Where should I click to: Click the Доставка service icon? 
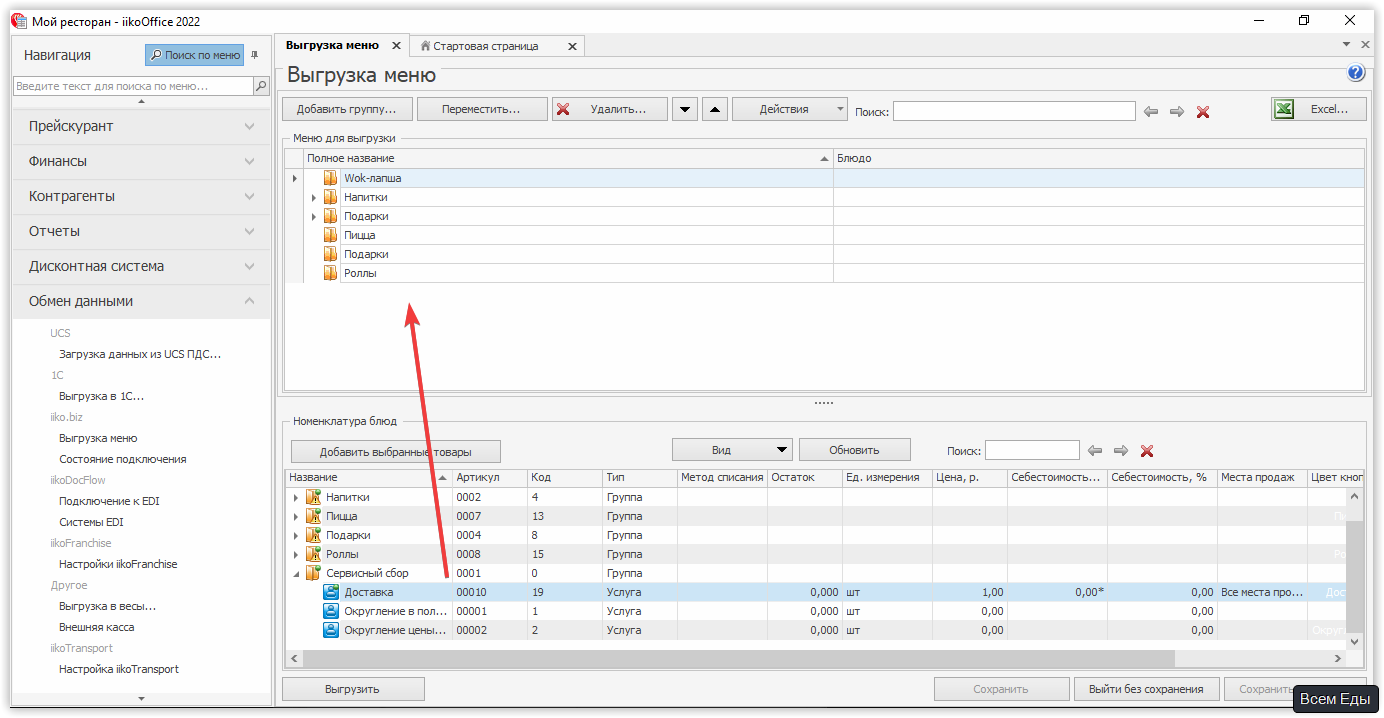click(x=332, y=592)
